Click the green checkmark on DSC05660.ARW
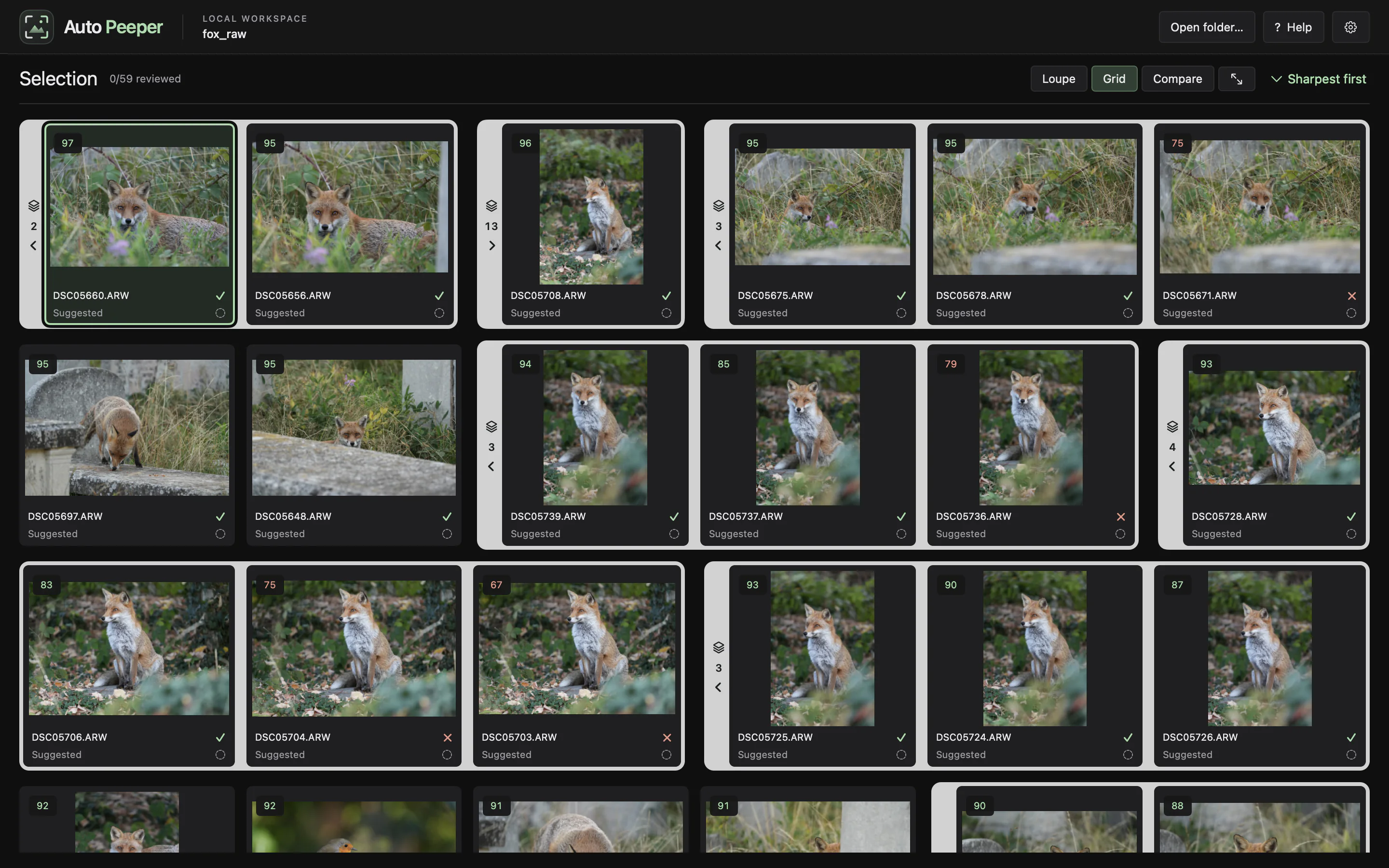Image resolution: width=1389 pixels, height=868 pixels. coord(220,296)
